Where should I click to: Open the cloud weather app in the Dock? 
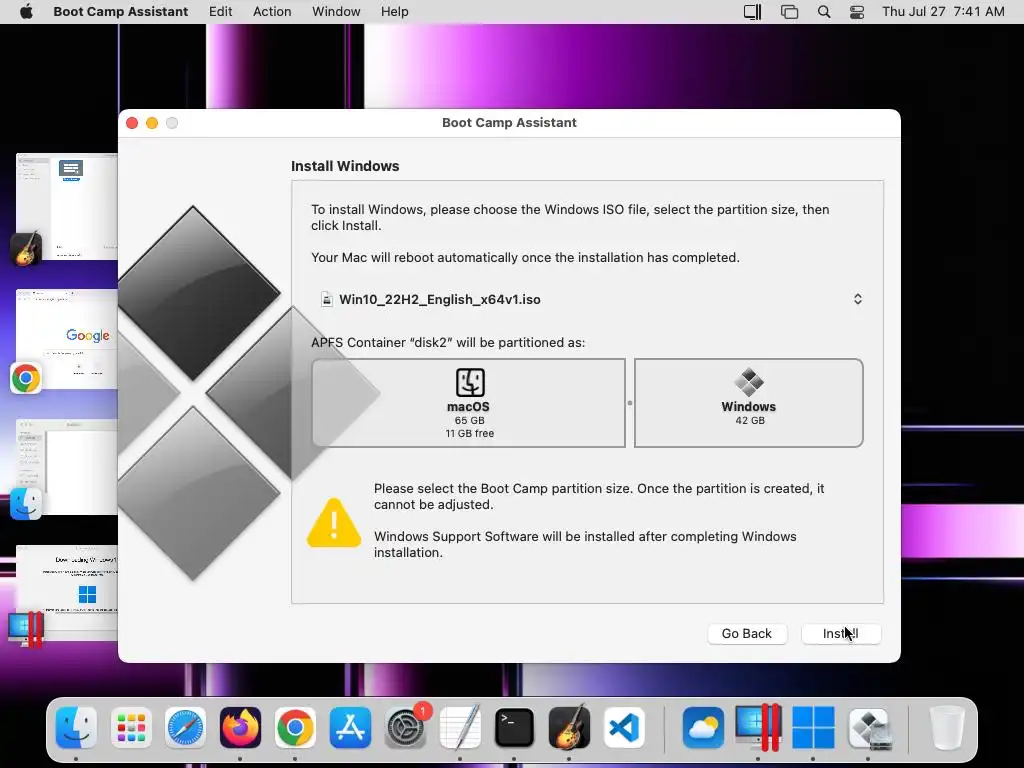[x=703, y=727]
